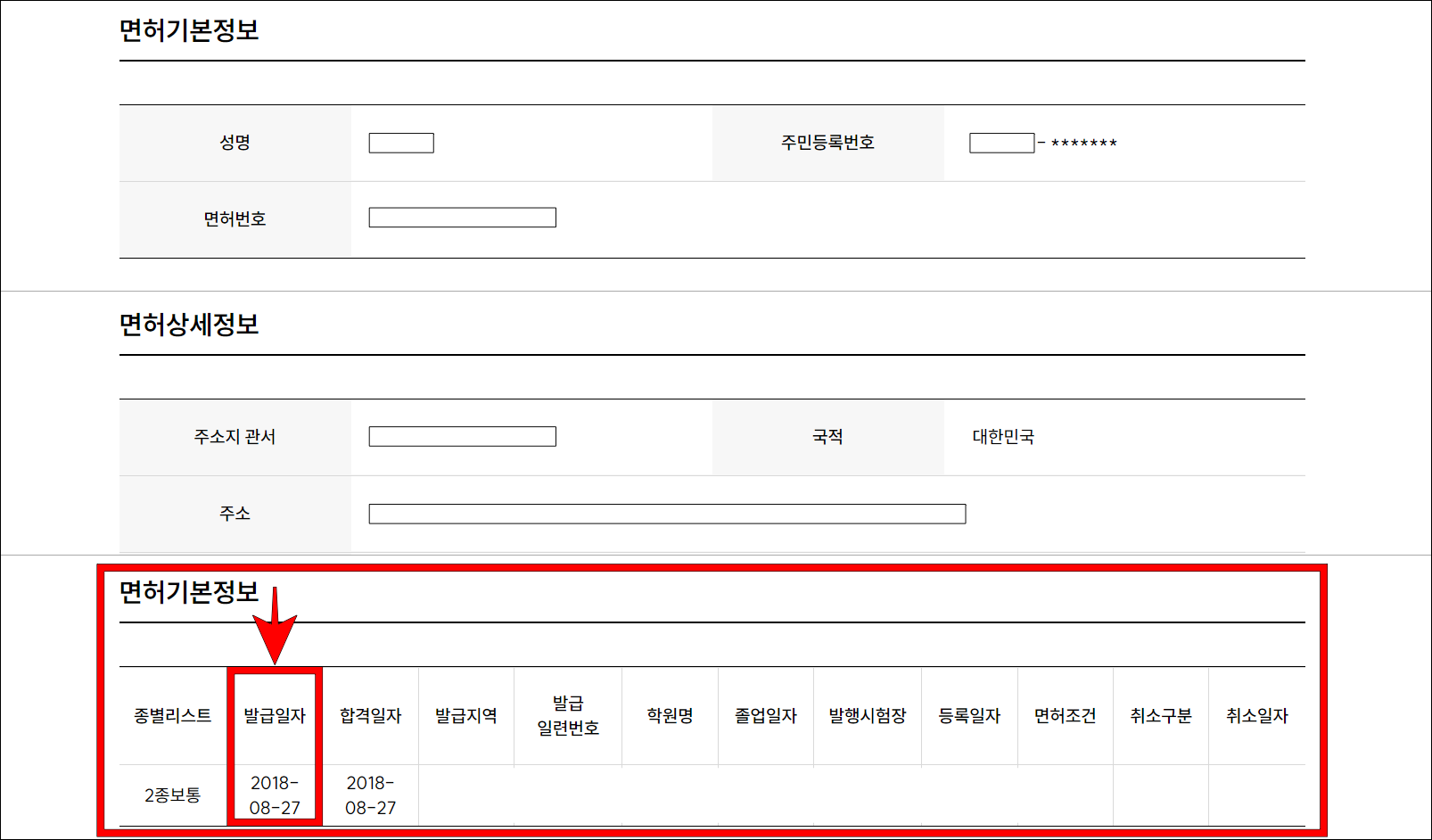Click the masked ******* asterisks text
The height and width of the screenshot is (840, 1432).
coord(1083,144)
